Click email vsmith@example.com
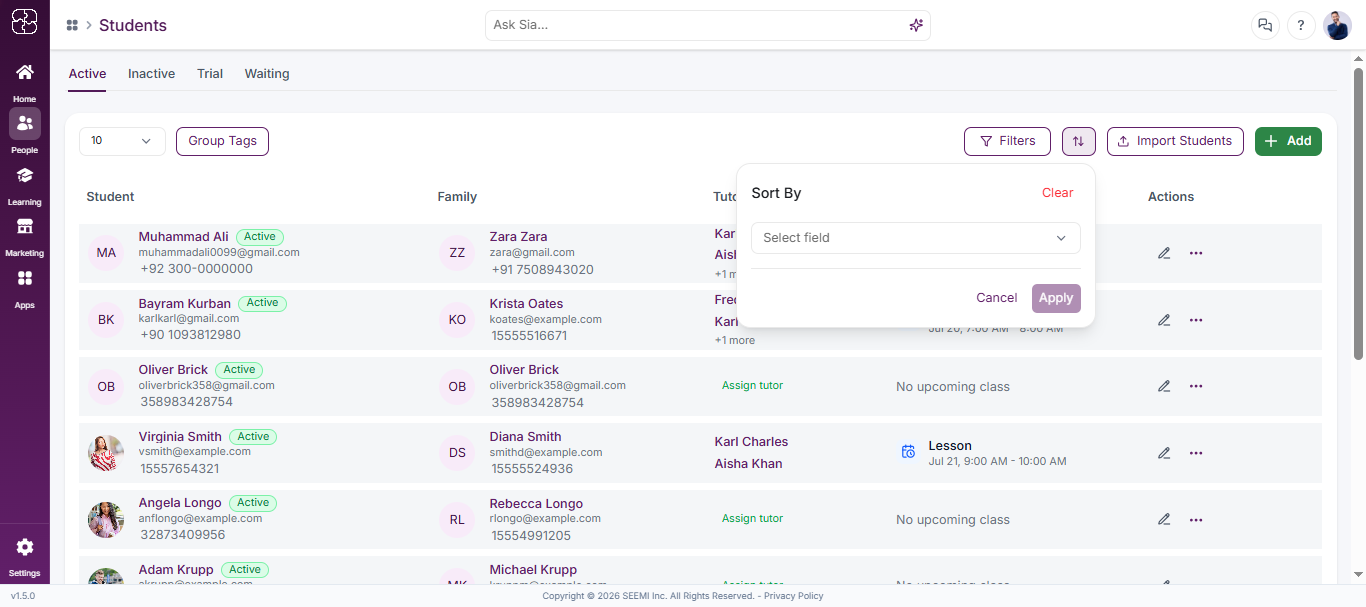This screenshot has width=1366, height=607. point(194,452)
